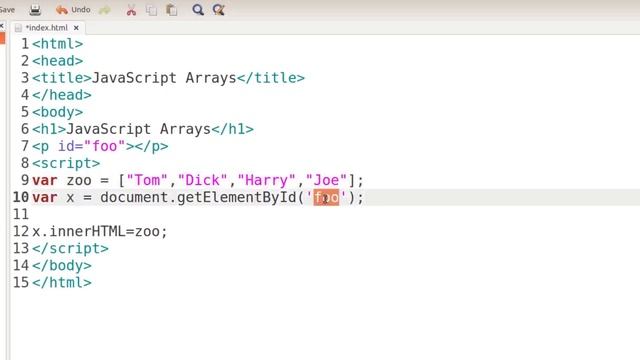
Task: Open Find and Replace icon
Action: click(x=218, y=9)
